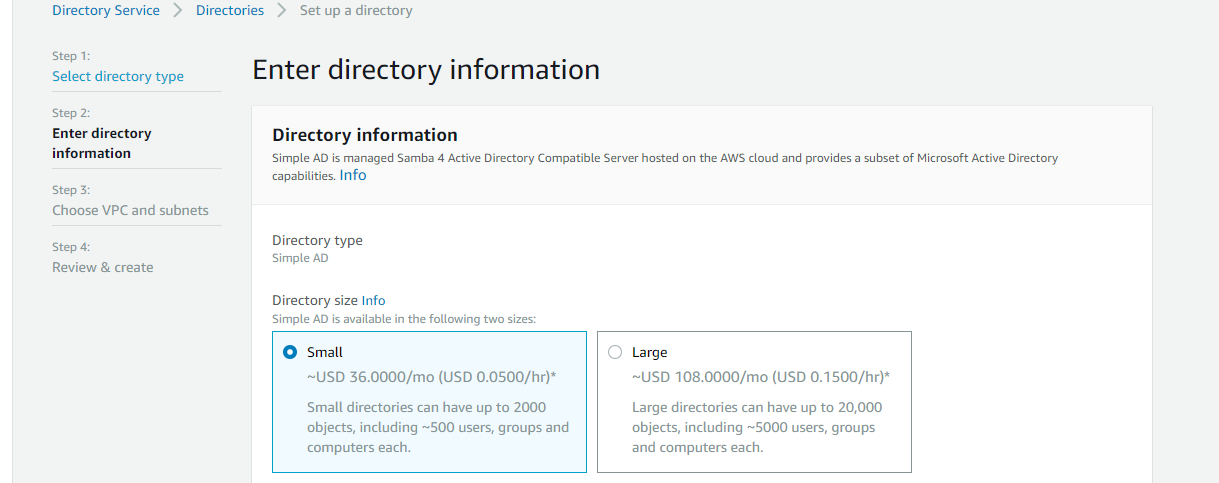Select the Enter directory information step
This screenshot has height=483, width=1219.
pos(101,143)
